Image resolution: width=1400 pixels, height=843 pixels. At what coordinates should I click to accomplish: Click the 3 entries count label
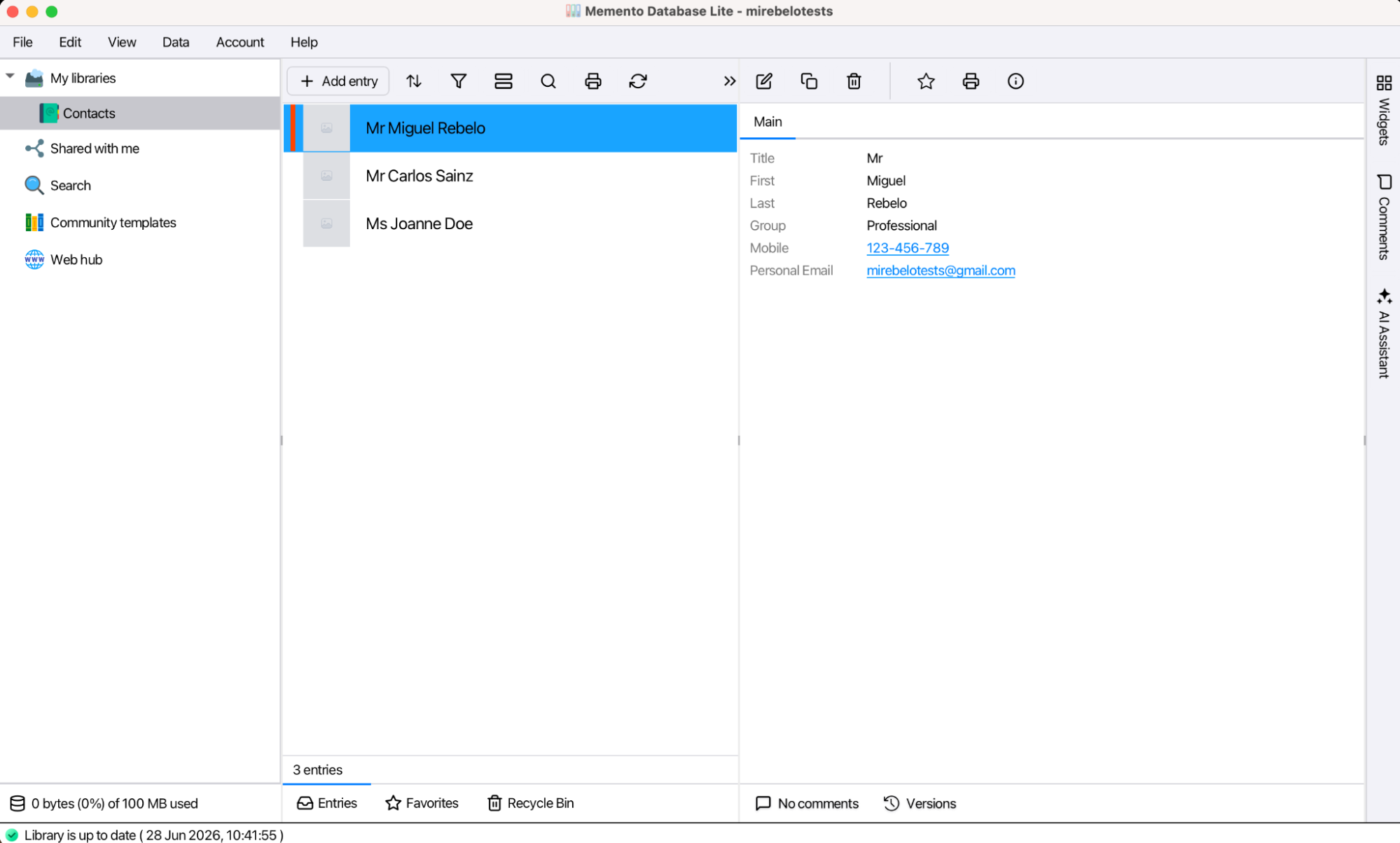pos(317,769)
